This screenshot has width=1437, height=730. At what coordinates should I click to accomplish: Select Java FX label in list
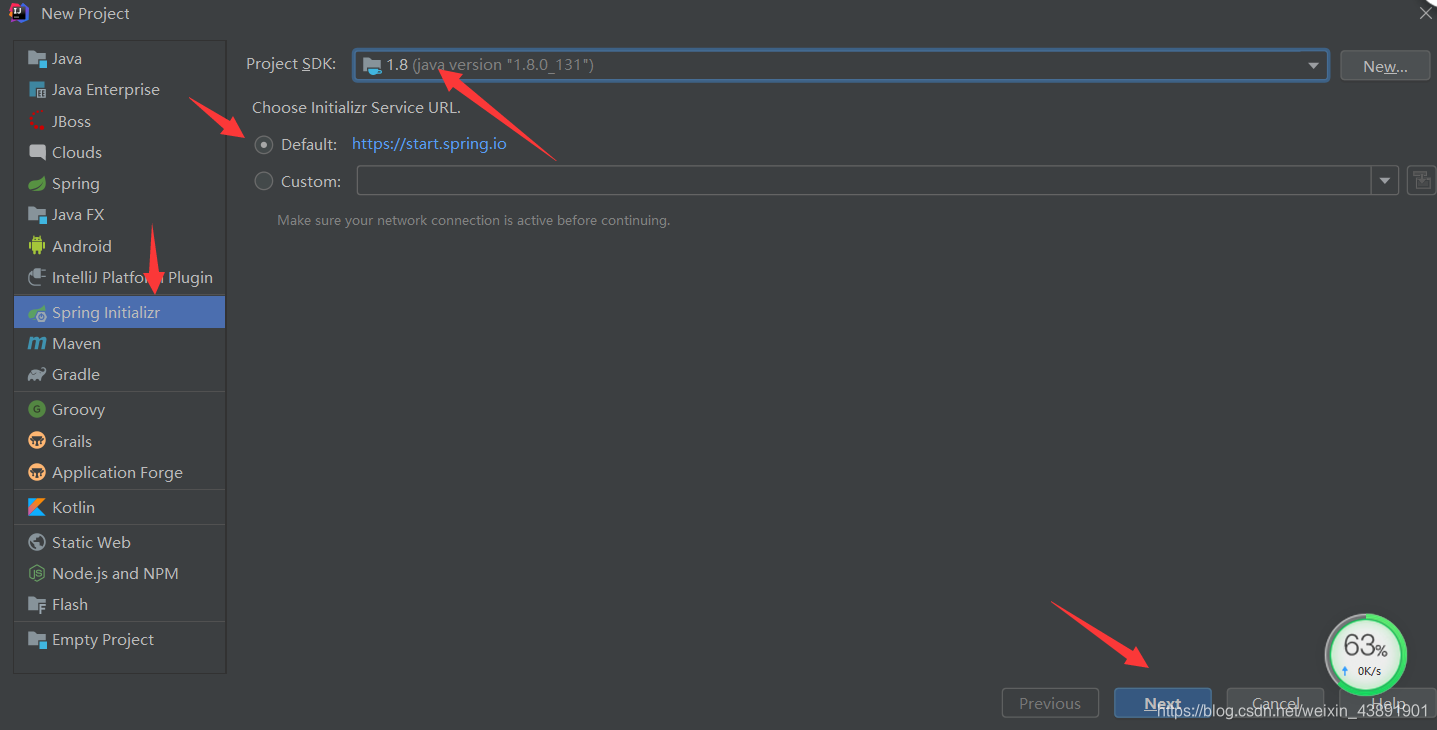[78, 215]
